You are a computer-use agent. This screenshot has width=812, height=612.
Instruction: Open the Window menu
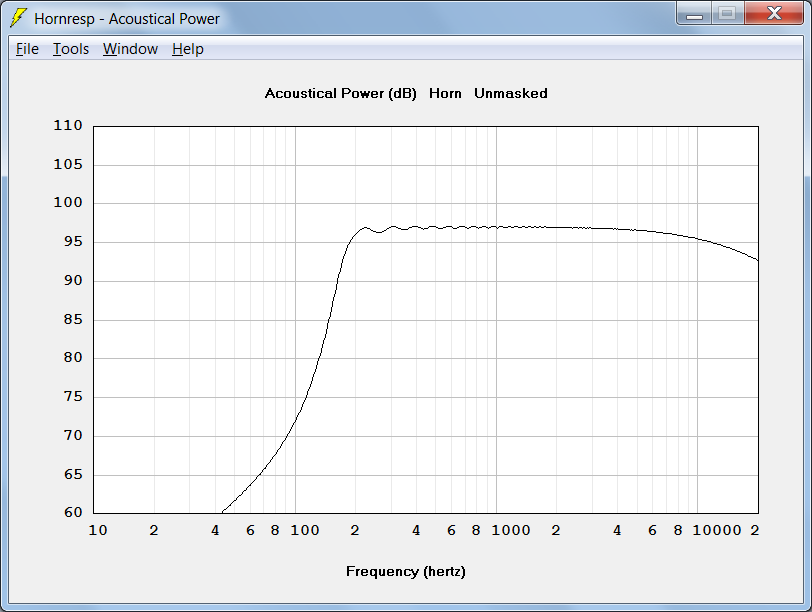(x=130, y=49)
